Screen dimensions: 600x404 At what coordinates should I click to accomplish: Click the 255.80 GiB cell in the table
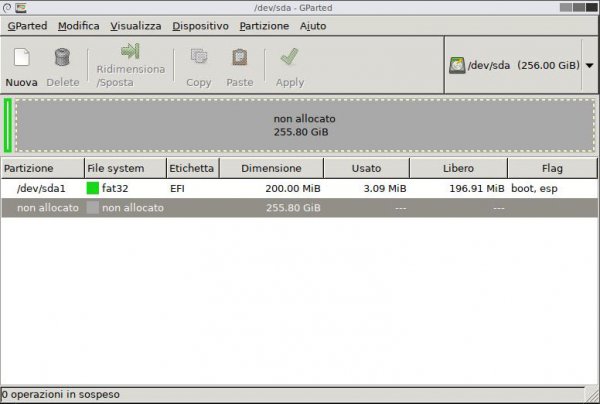(293, 208)
